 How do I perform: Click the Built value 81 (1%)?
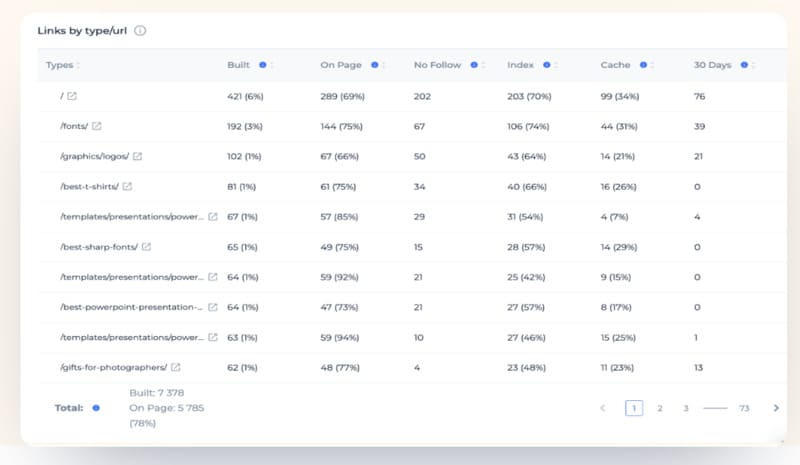coord(241,186)
